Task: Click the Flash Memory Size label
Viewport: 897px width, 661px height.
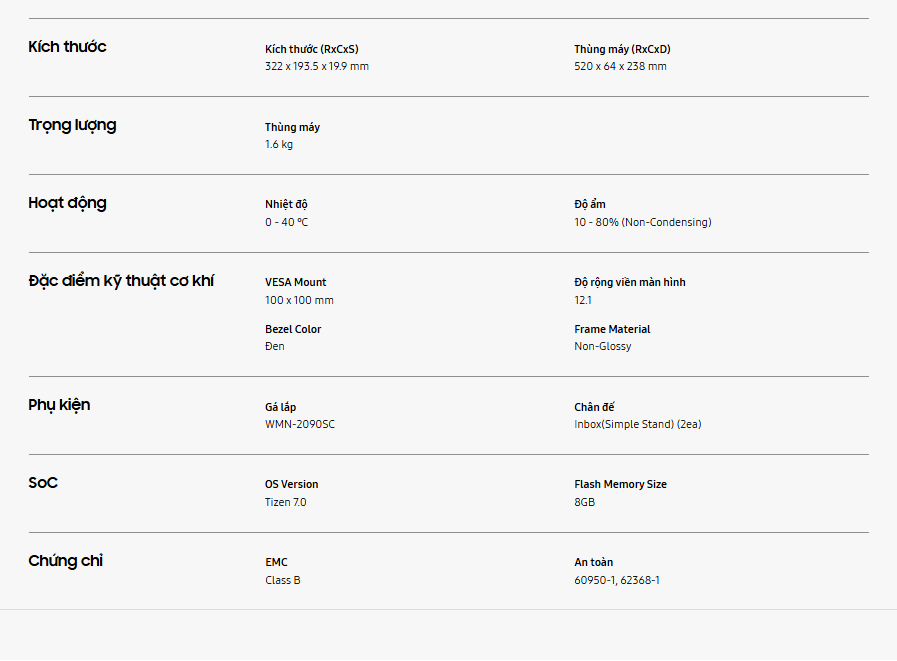Action: [620, 484]
